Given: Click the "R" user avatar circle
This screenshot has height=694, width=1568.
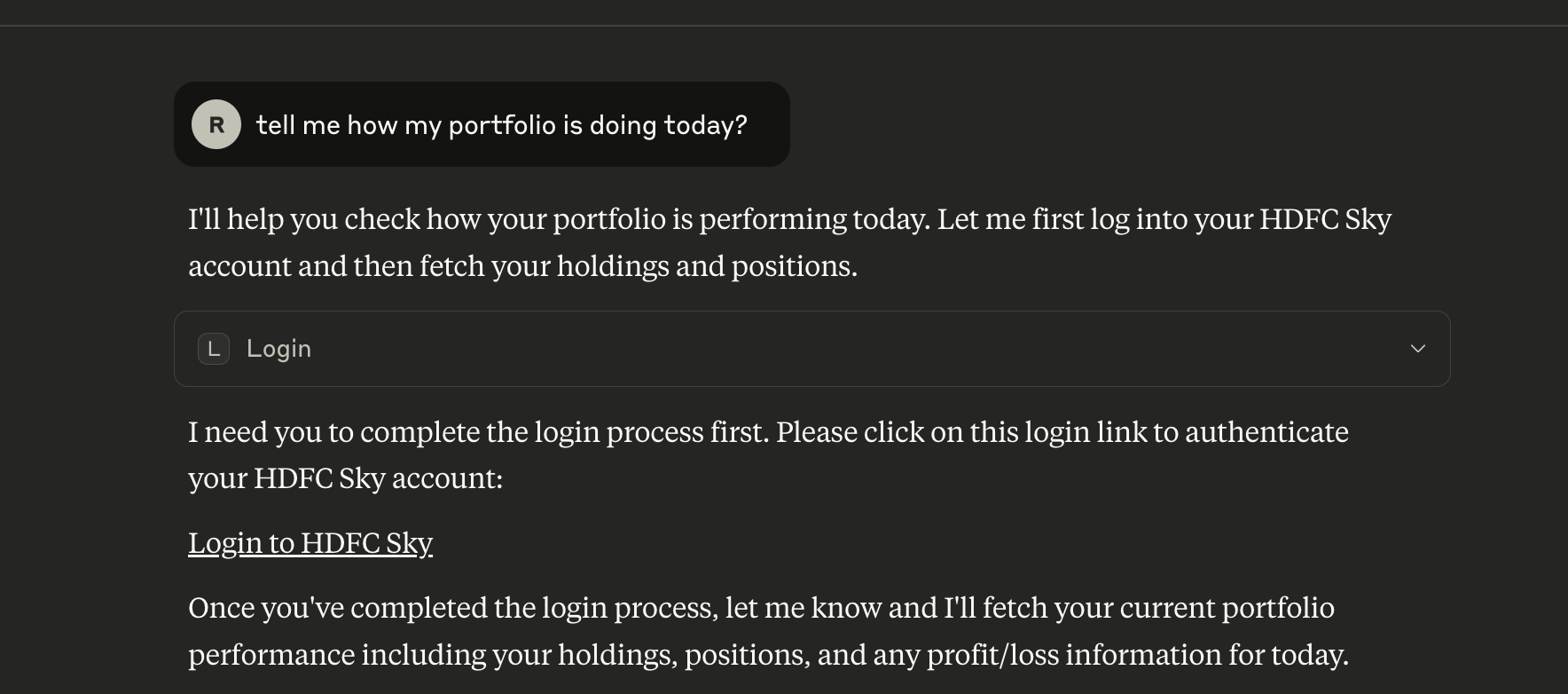Looking at the screenshot, I should tap(216, 124).
